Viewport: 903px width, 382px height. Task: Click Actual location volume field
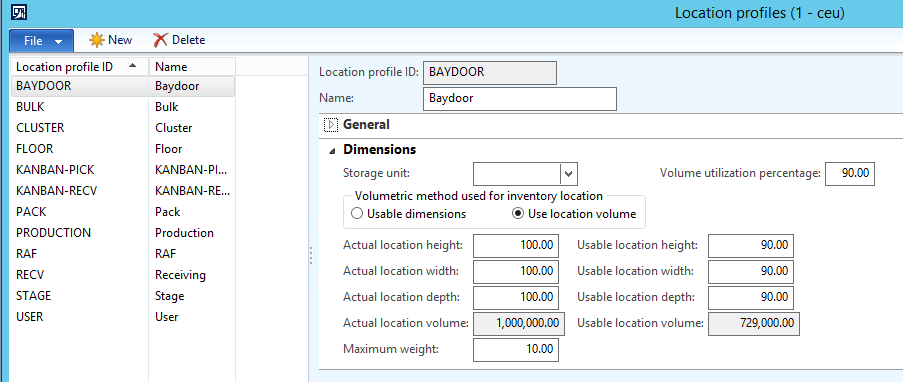tap(518, 323)
